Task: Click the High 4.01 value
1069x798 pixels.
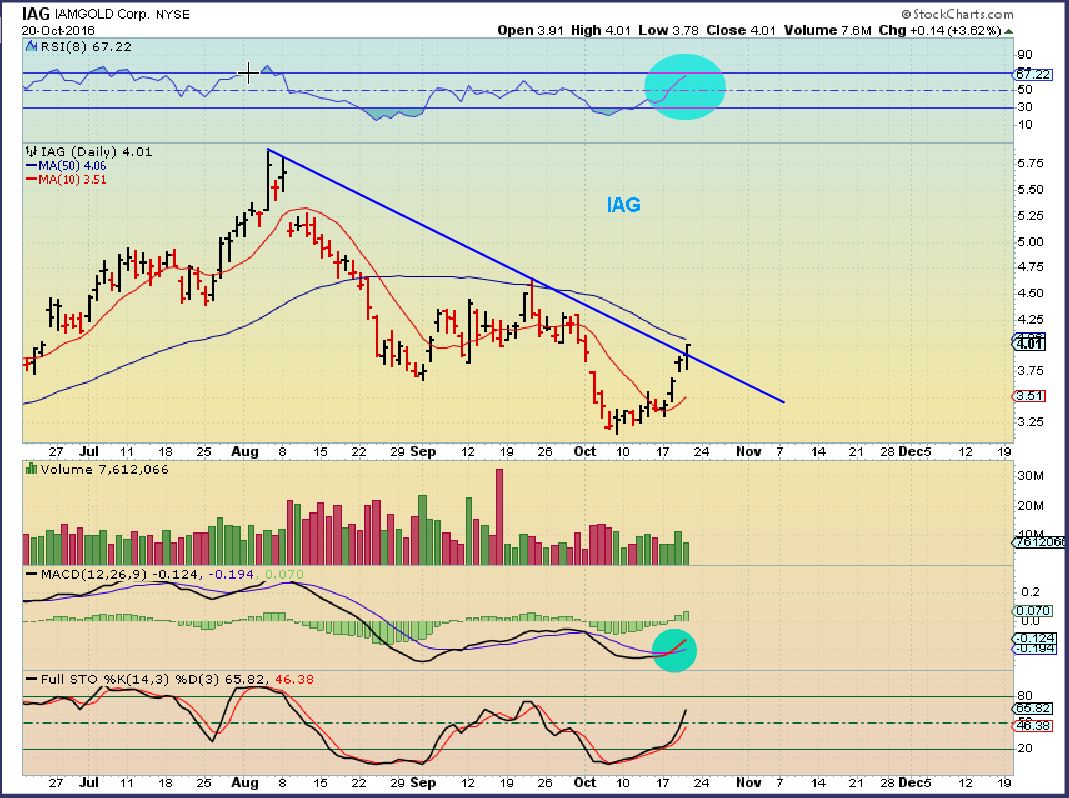Action: (x=601, y=31)
